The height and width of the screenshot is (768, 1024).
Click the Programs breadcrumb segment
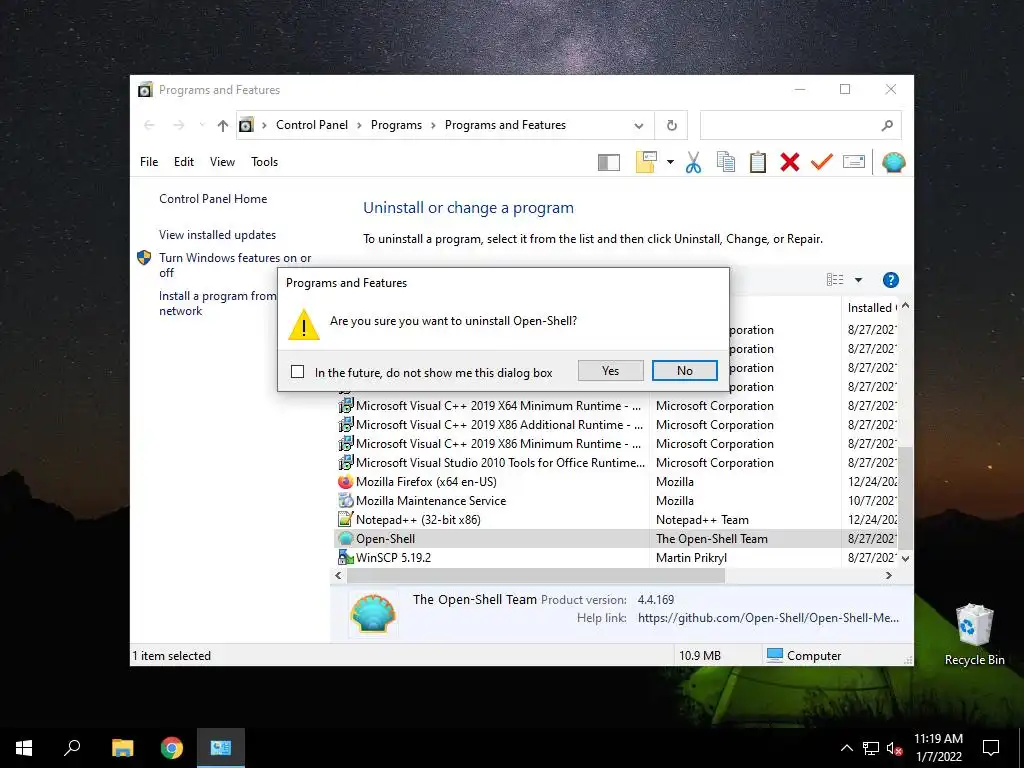click(396, 125)
